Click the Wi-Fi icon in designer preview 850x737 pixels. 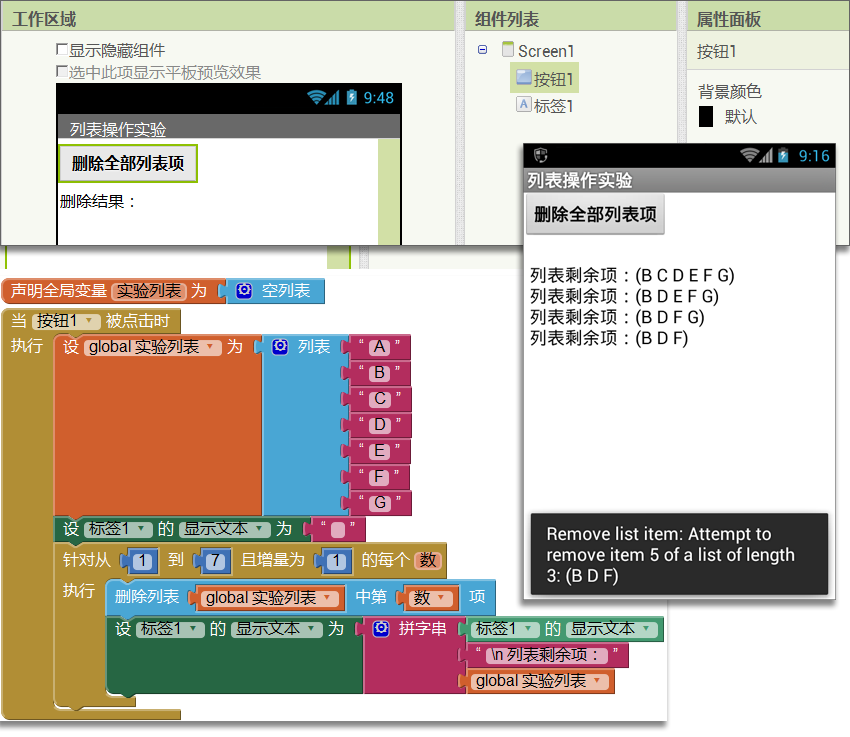pyautogui.click(x=318, y=97)
